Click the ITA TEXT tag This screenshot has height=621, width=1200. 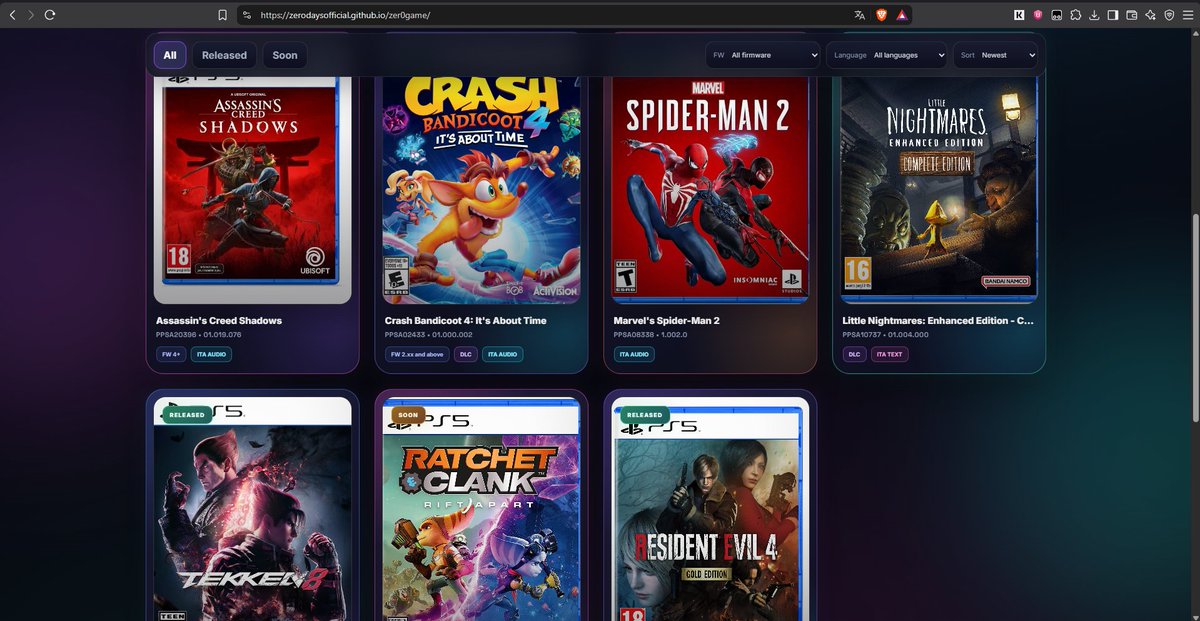[890, 354]
